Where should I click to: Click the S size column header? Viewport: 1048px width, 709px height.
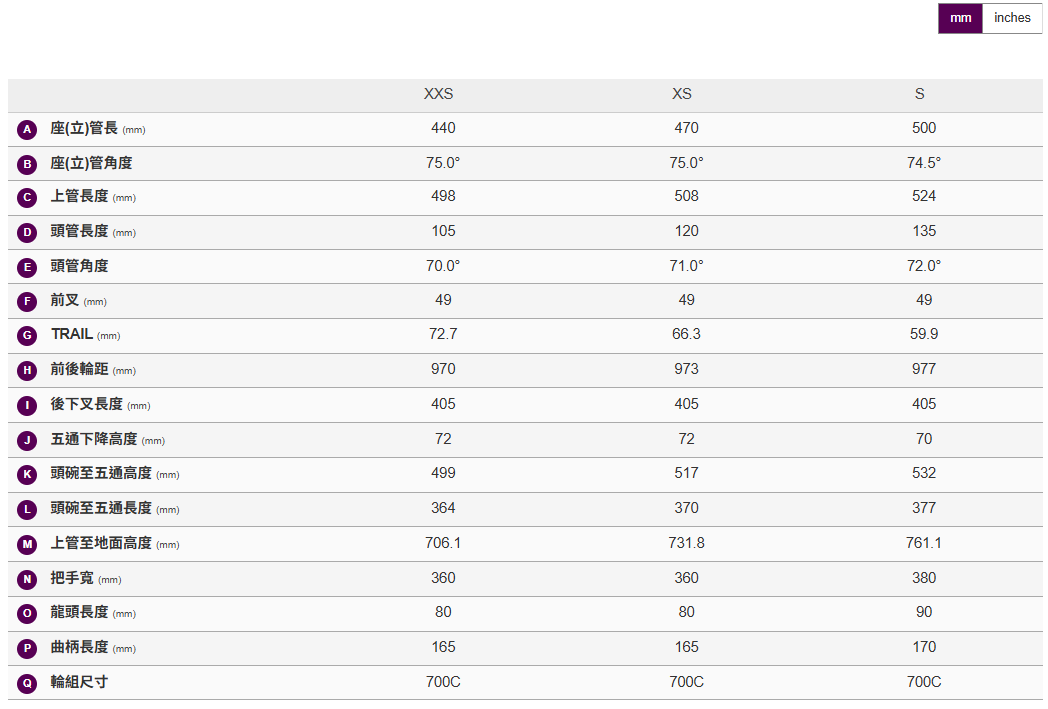pyautogui.click(x=919, y=94)
